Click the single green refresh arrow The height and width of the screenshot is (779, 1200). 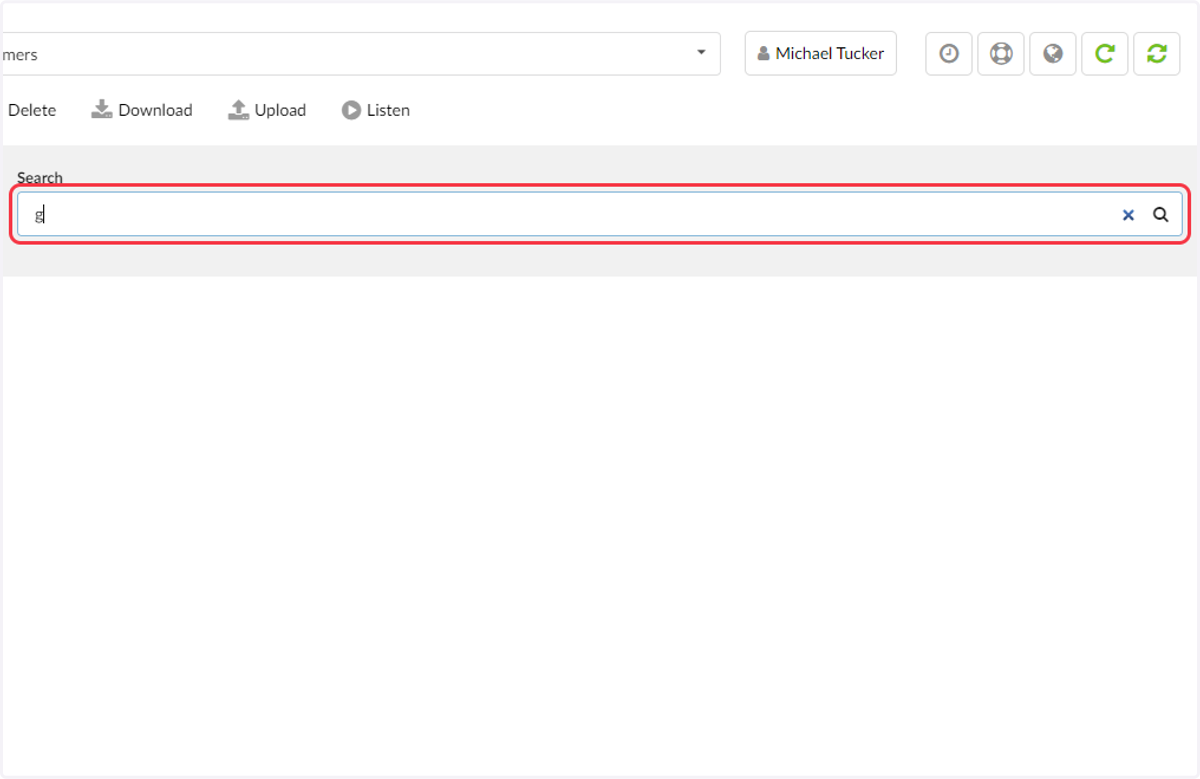point(1105,54)
